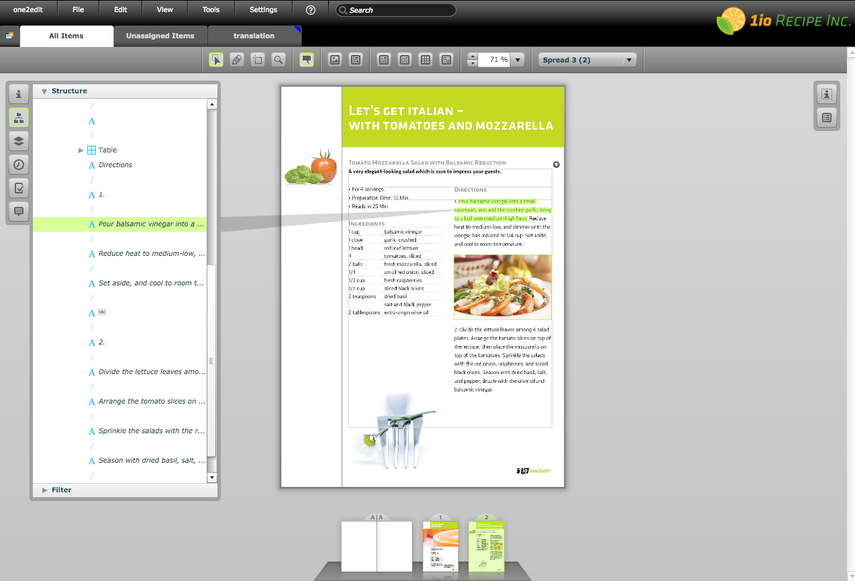Select the pencil edit tool

click(237, 60)
